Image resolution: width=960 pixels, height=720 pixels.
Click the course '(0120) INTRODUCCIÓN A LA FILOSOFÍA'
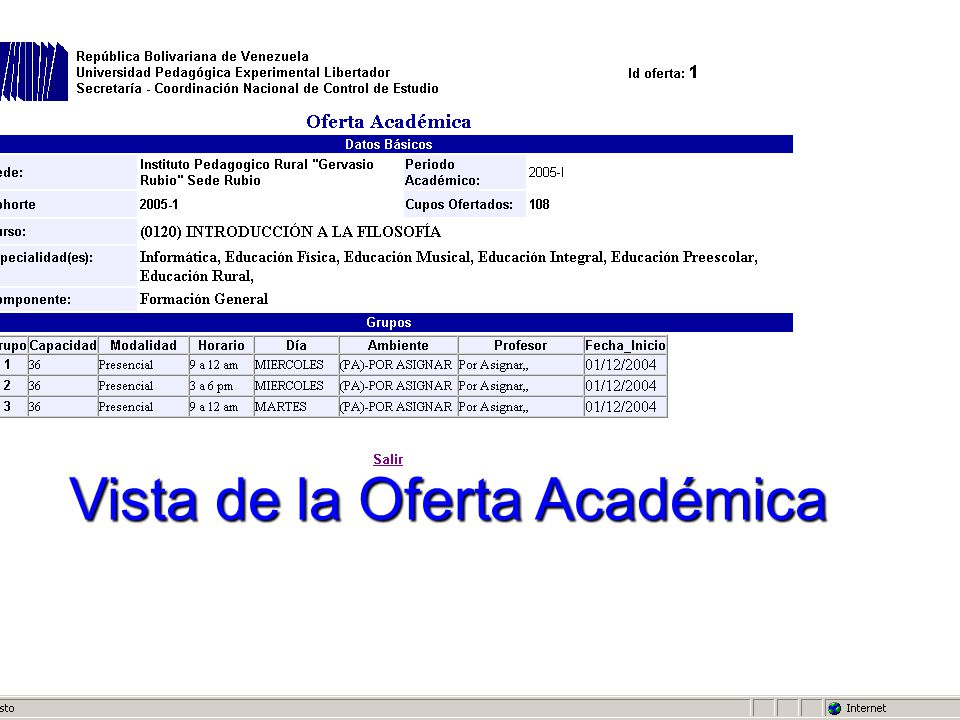(290, 231)
